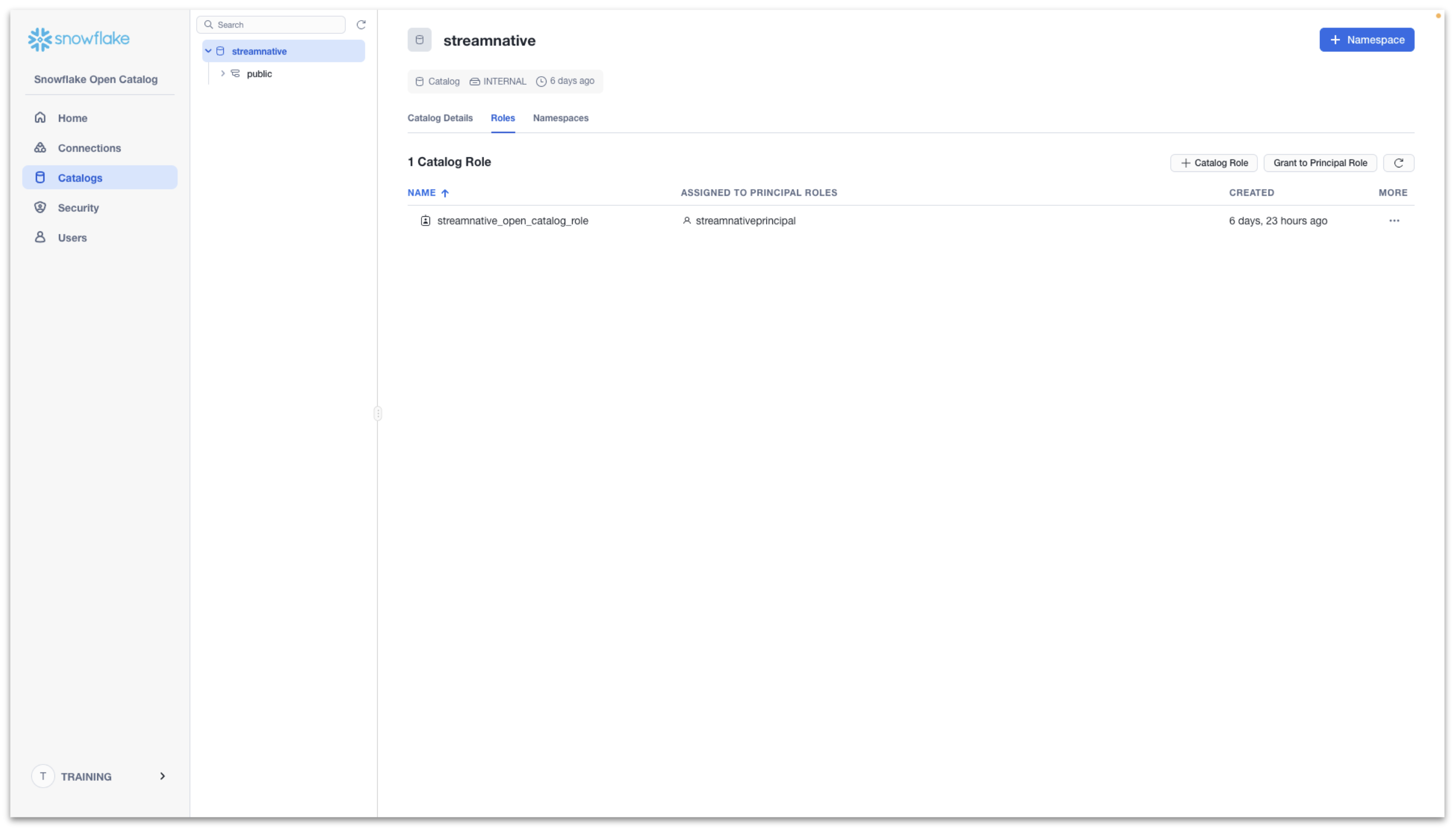Create a new Namespace
Screen dimensions: 1456x828
tap(1366, 39)
